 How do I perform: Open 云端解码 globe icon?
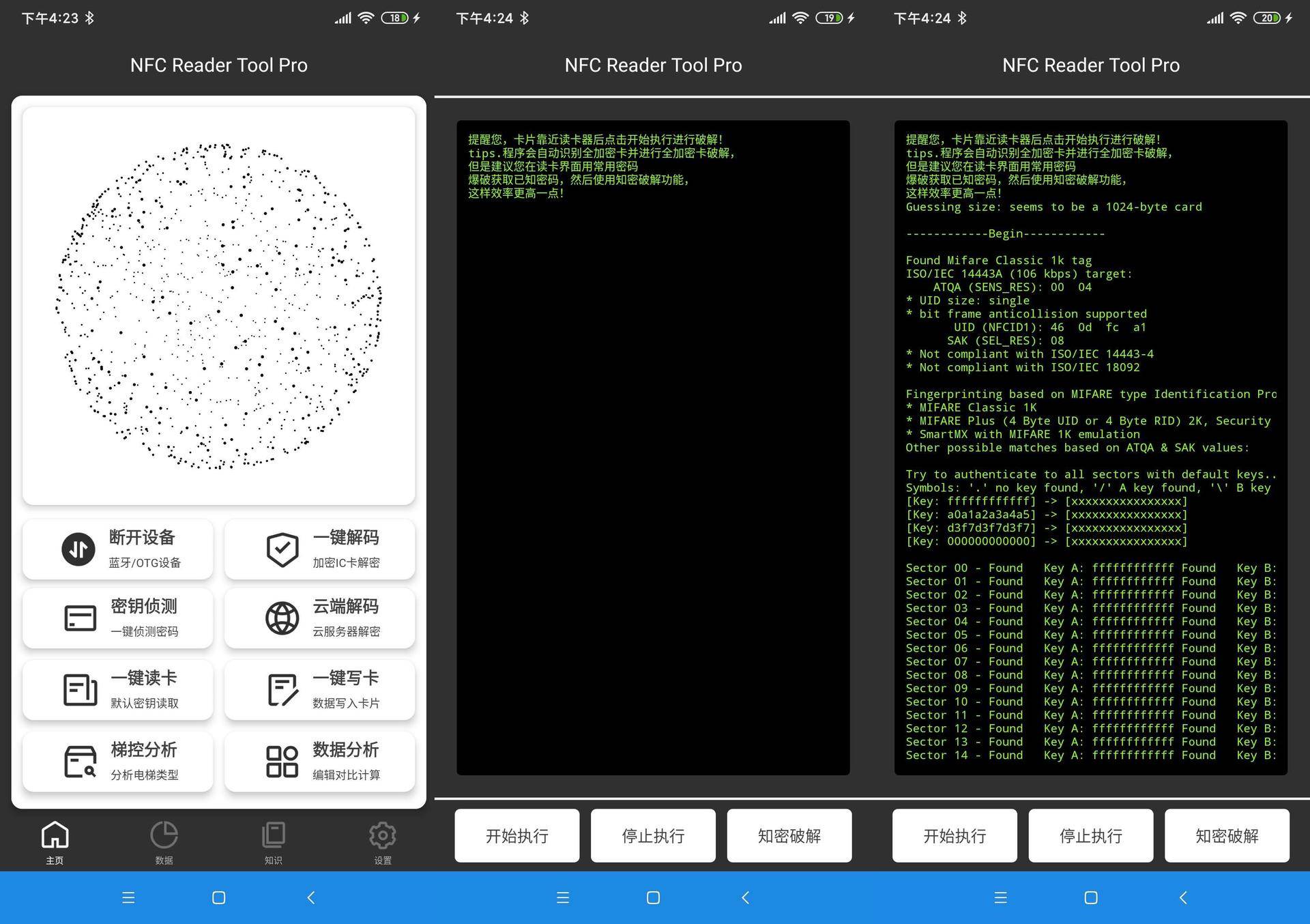coord(282,618)
